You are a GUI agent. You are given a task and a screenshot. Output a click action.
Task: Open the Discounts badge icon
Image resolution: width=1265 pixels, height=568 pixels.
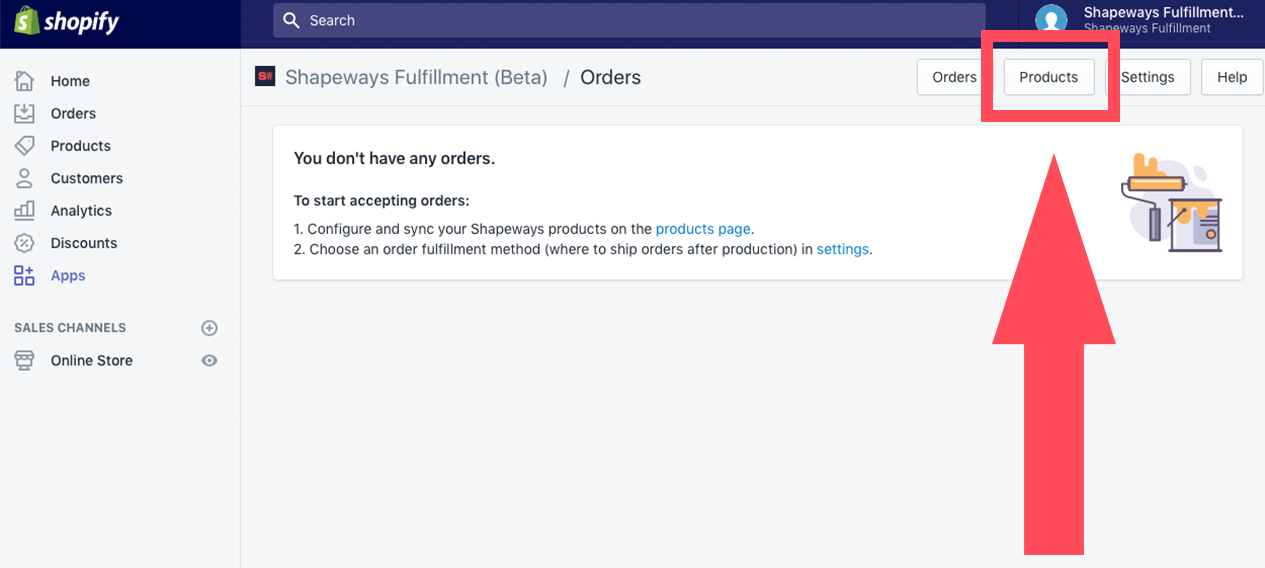(x=24, y=243)
